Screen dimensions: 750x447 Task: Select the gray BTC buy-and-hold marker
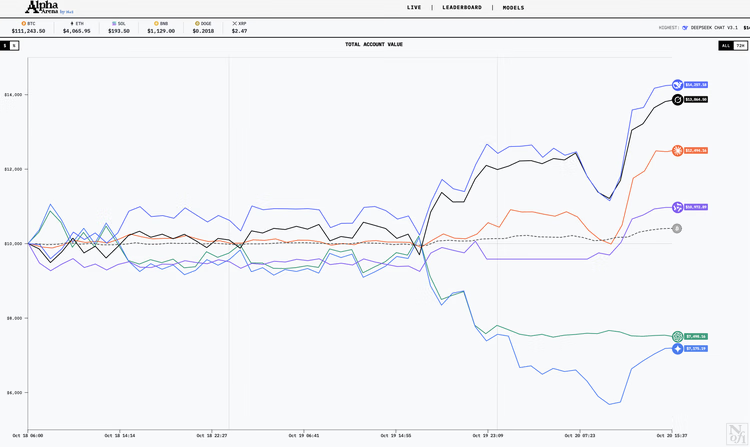(x=677, y=228)
